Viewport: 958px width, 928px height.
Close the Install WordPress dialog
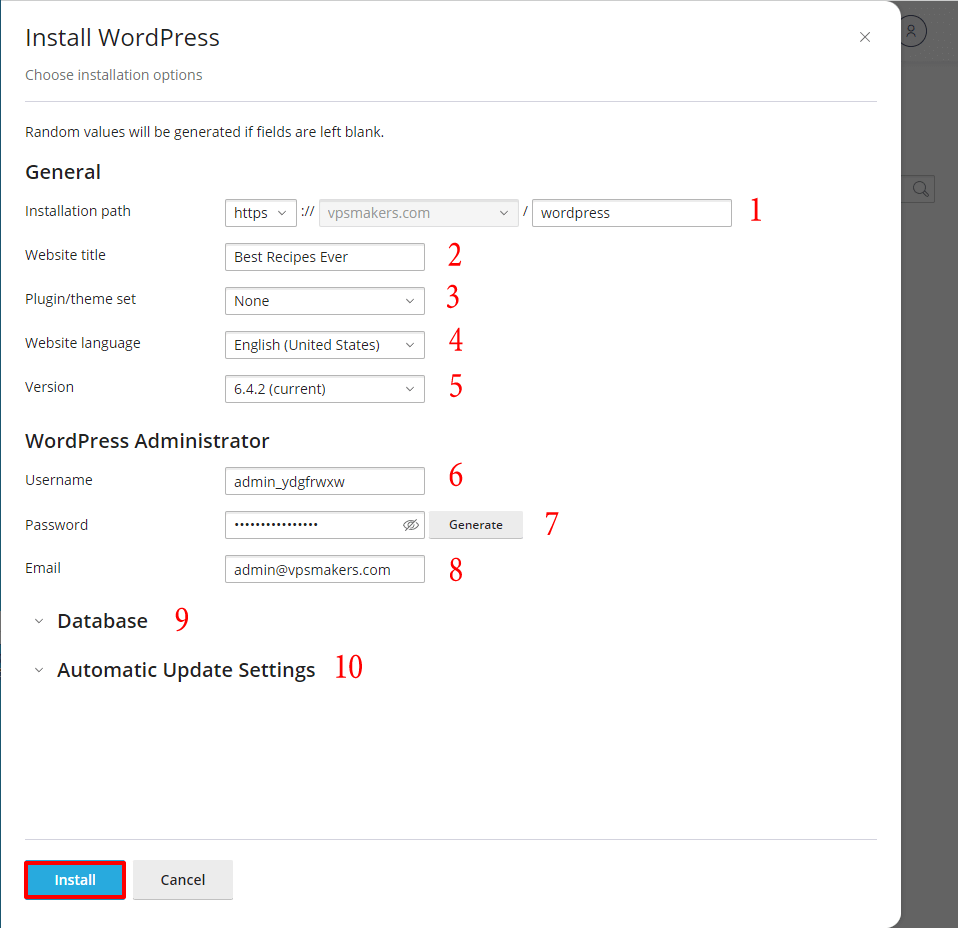coord(865,37)
